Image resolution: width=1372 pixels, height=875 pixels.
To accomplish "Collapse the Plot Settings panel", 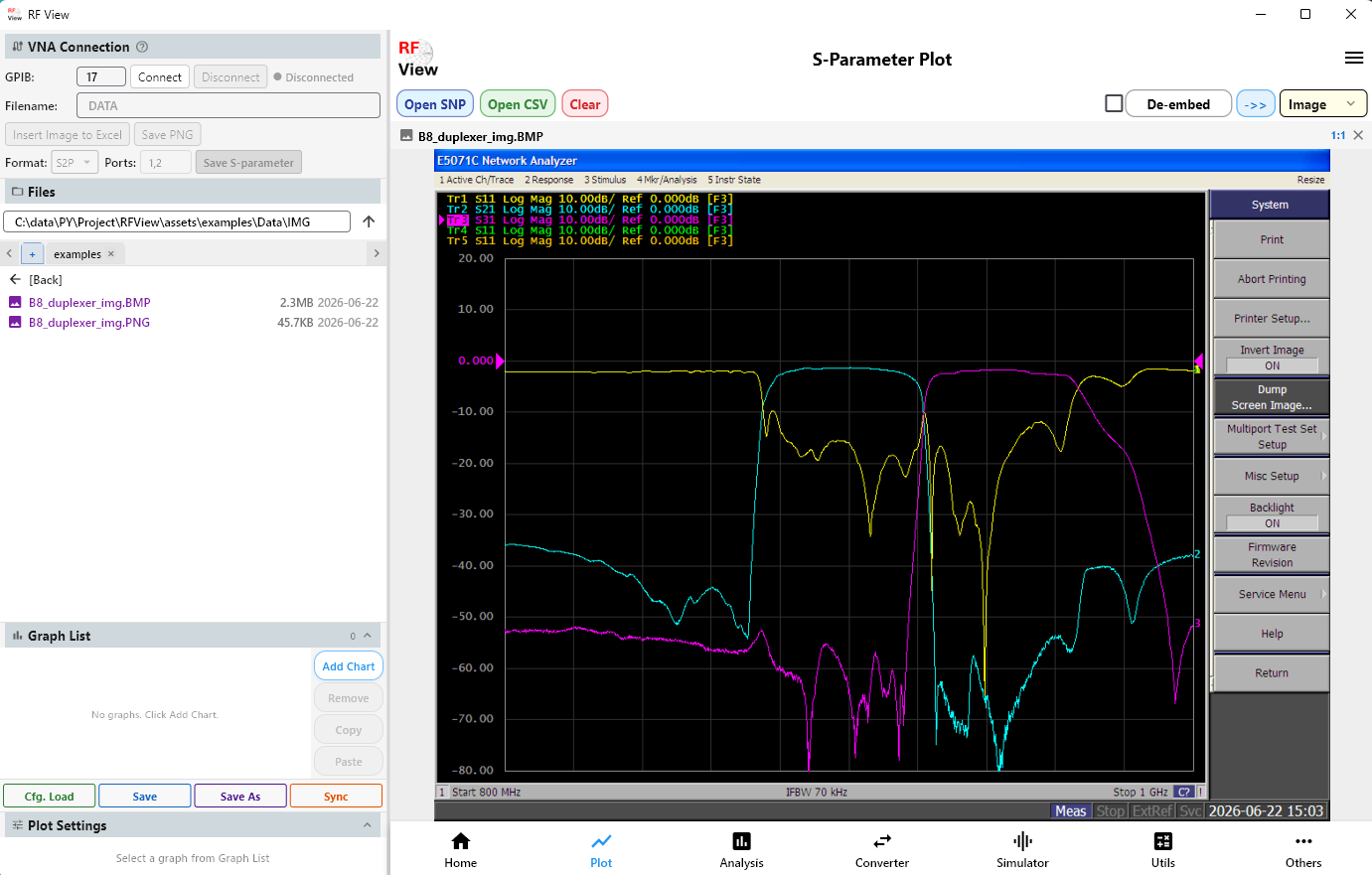I will pyautogui.click(x=368, y=825).
